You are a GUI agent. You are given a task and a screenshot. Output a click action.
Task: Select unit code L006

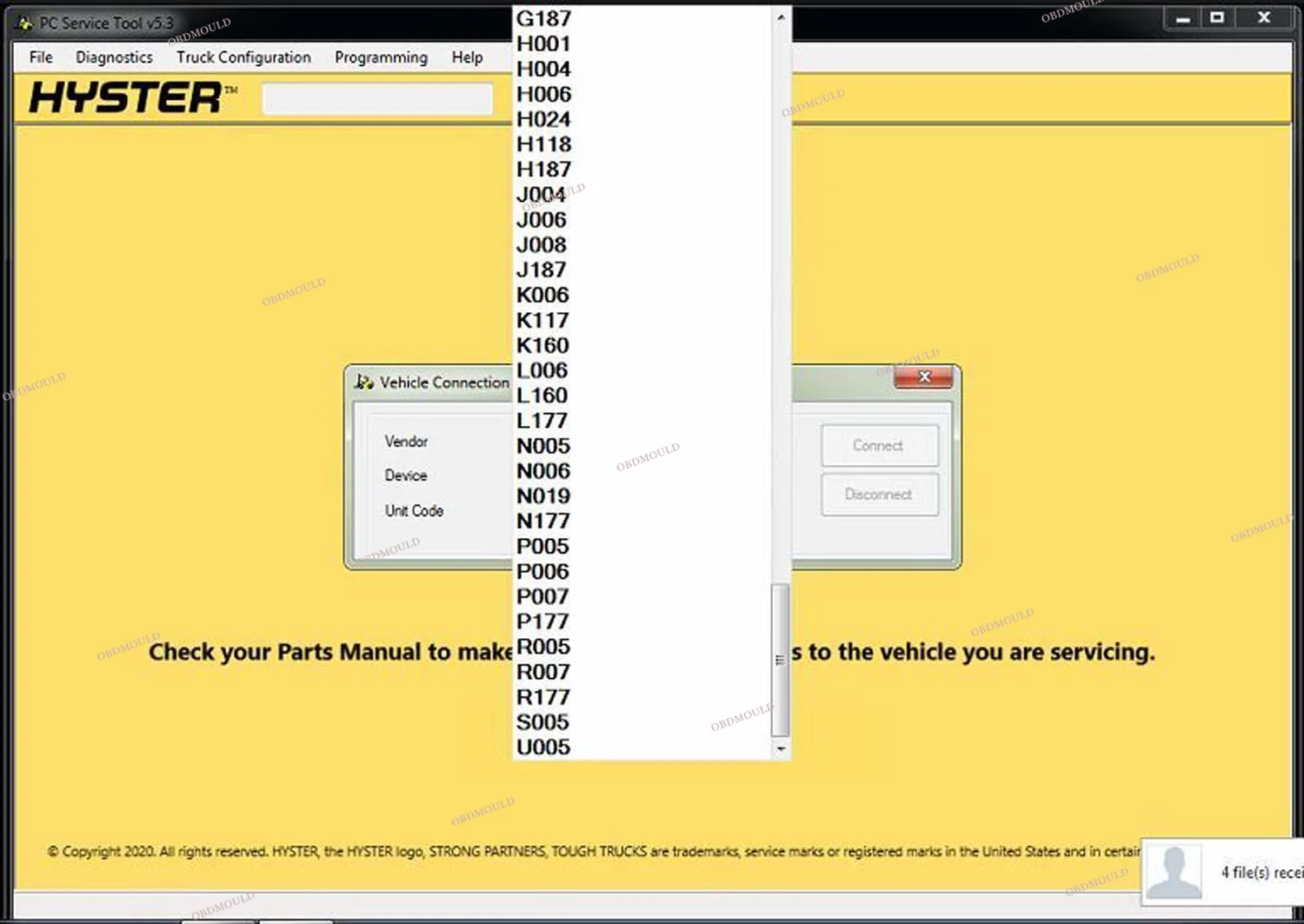(642, 371)
